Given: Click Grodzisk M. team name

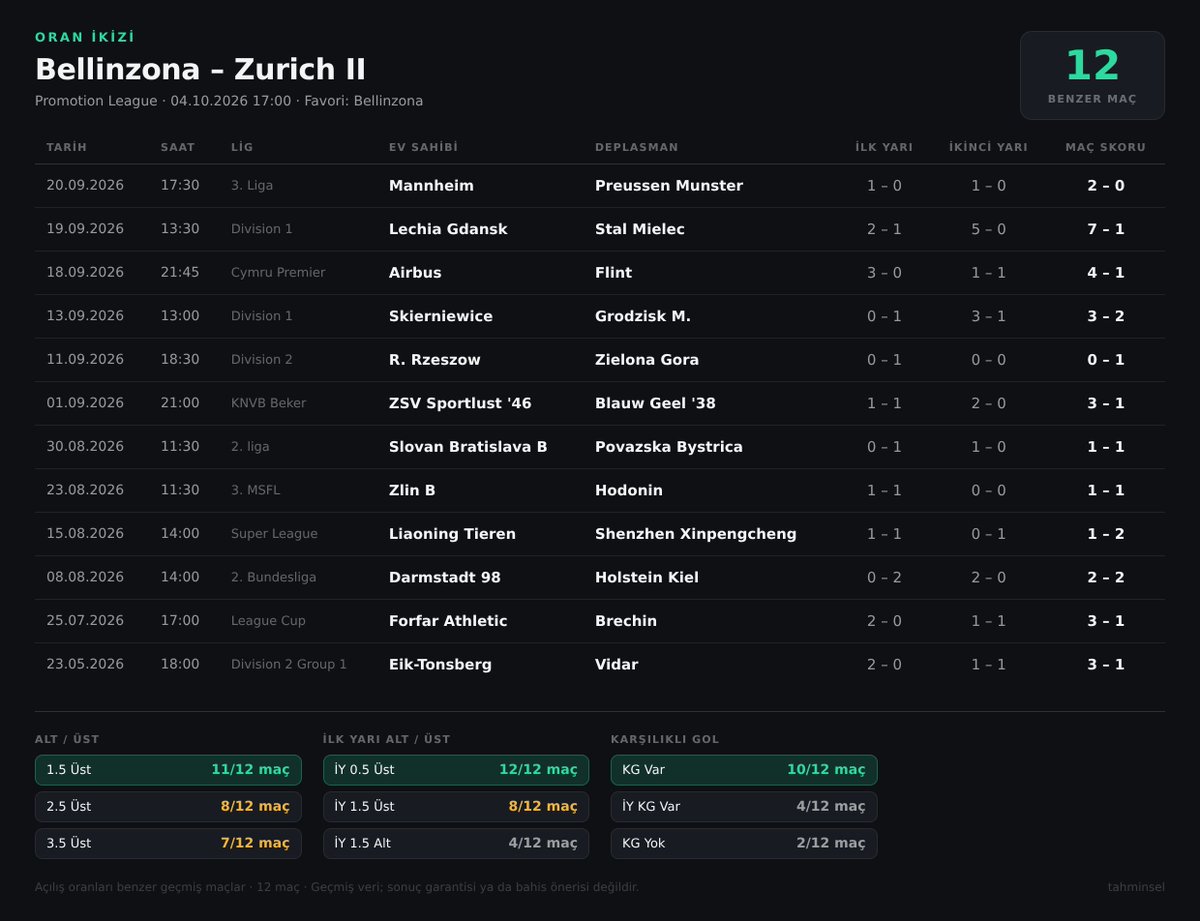Looking at the screenshot, I should point(643,316).
